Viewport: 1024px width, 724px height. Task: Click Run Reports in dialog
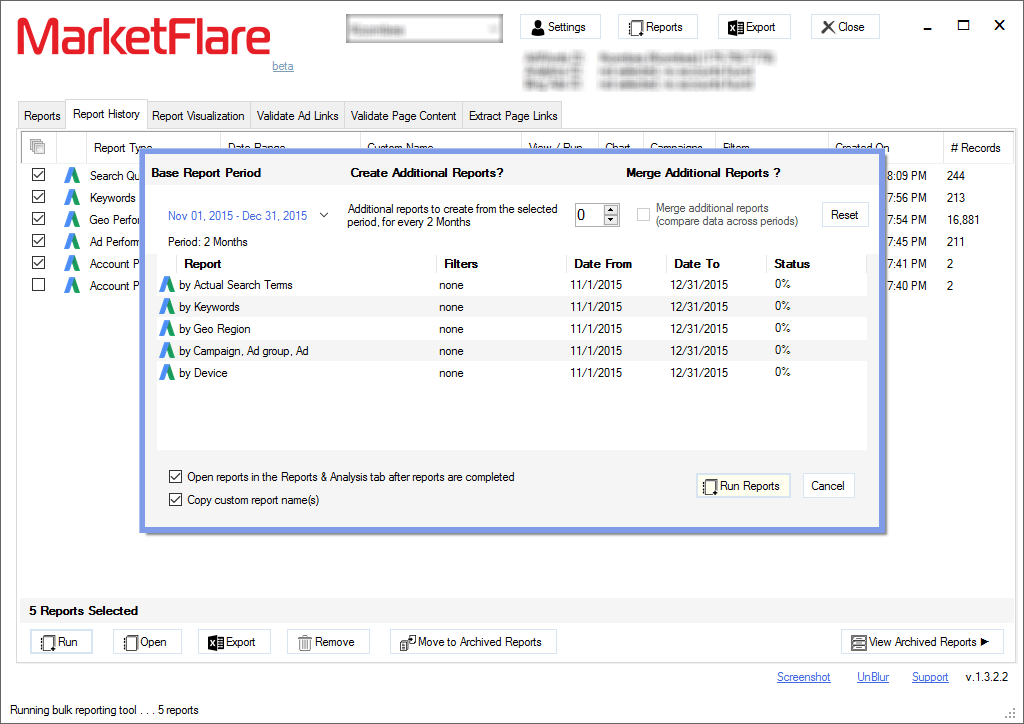point(743,486)
